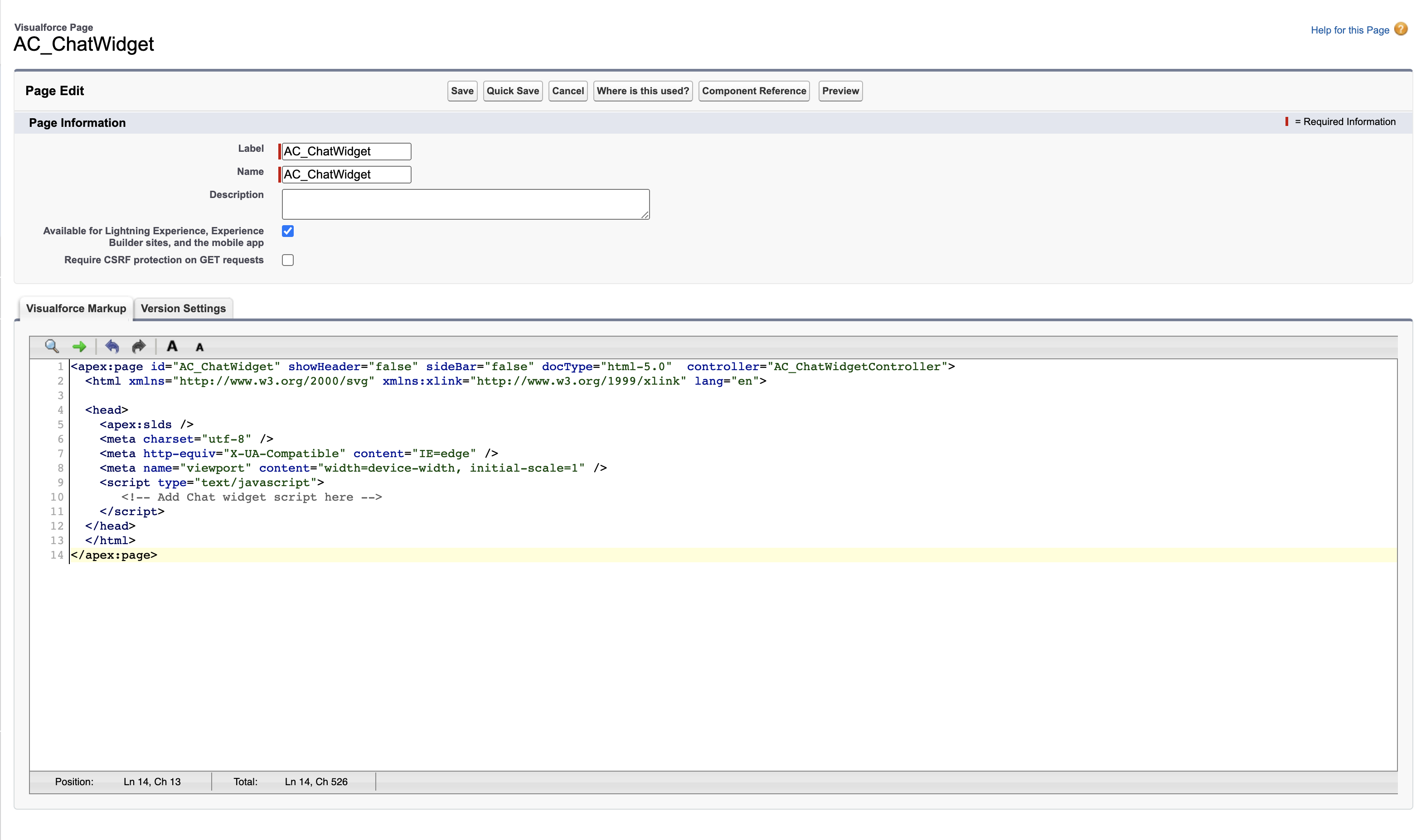Switch to the Version Settings tab

pyautogui.click(x=183, y=309)
